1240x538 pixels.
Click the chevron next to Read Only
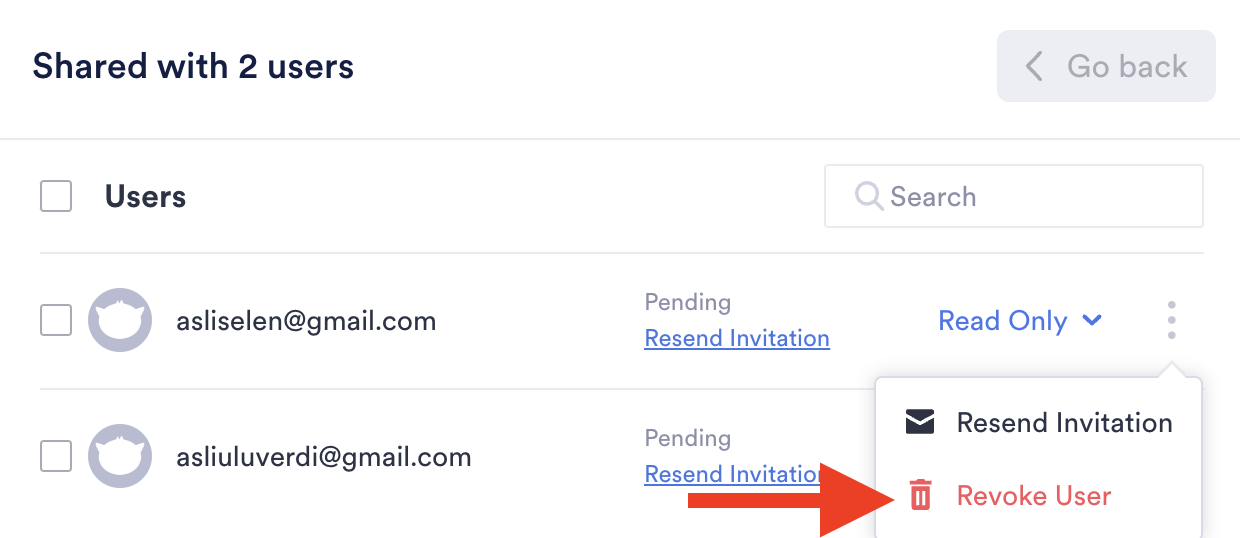pyautogui.click(x=1092, y=321)
